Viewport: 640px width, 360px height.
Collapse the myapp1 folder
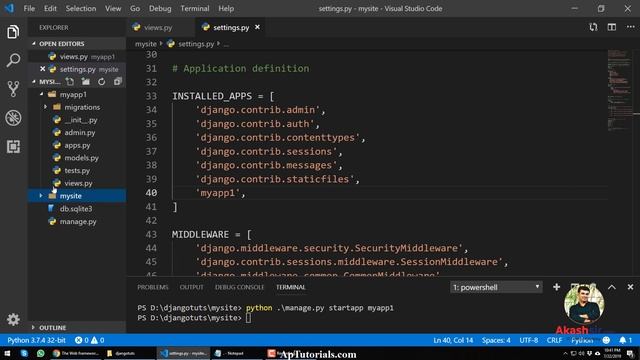[41, 94]
